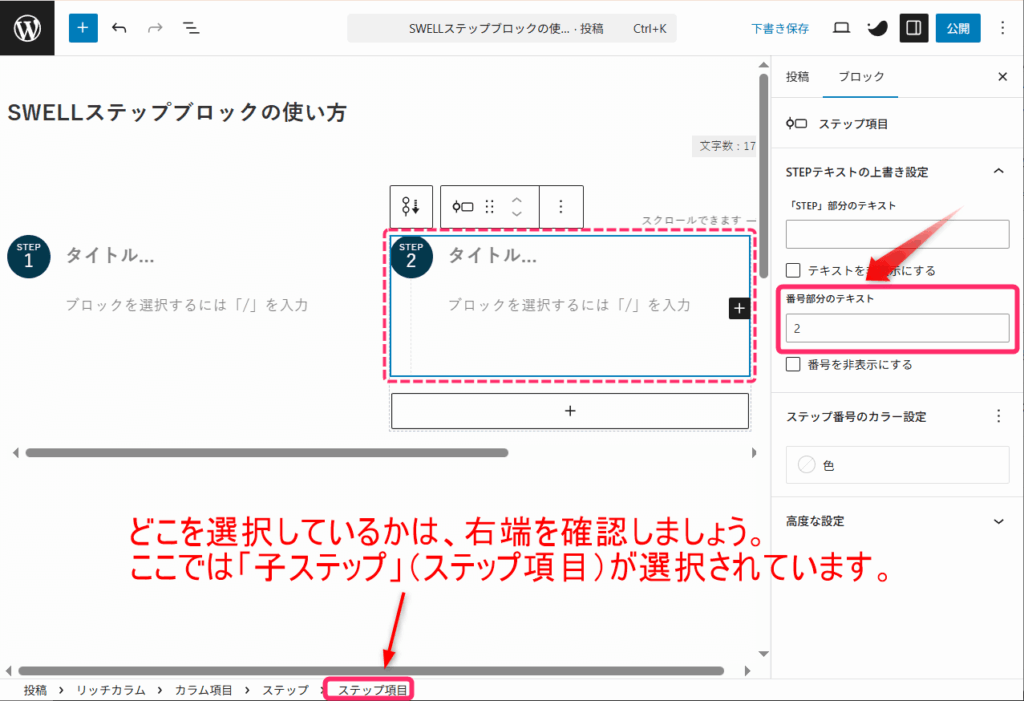This screenshot has height=701, width=1024.
Task: Select the parent Step block icon
Action: [x=410, y=206]
